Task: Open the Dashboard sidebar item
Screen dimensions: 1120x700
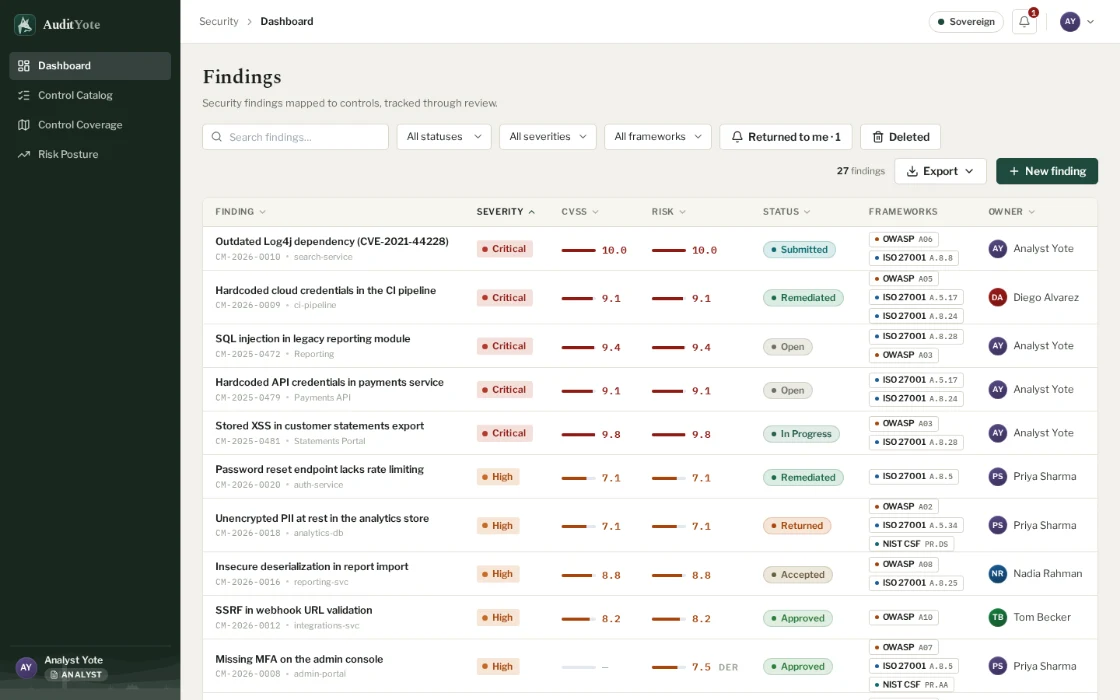Action: (90, 66)
